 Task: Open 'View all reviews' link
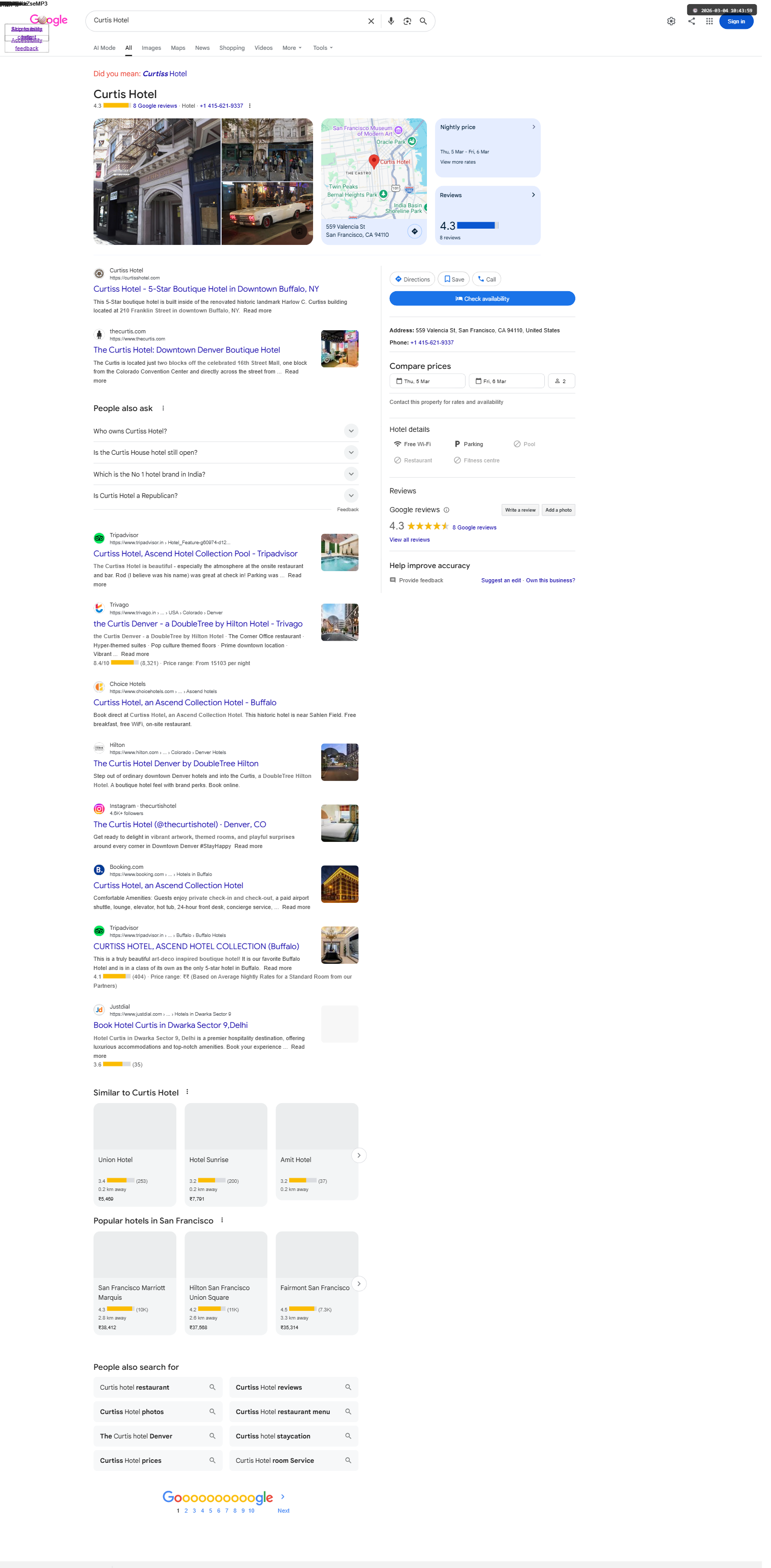[x=409, y=540]
